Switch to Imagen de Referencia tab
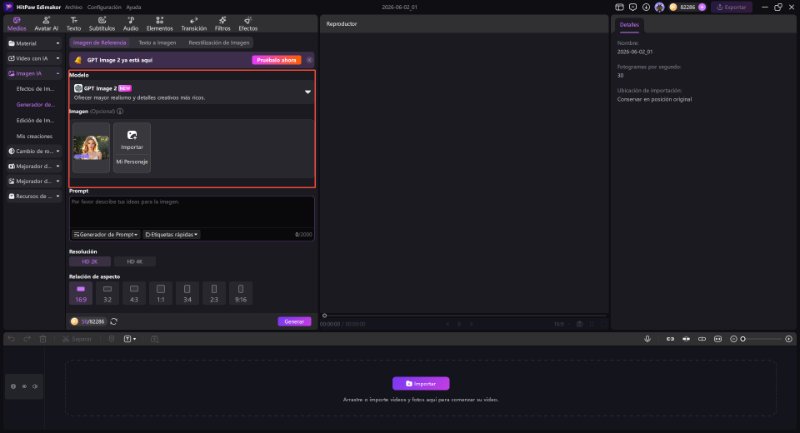 [99, 43]
